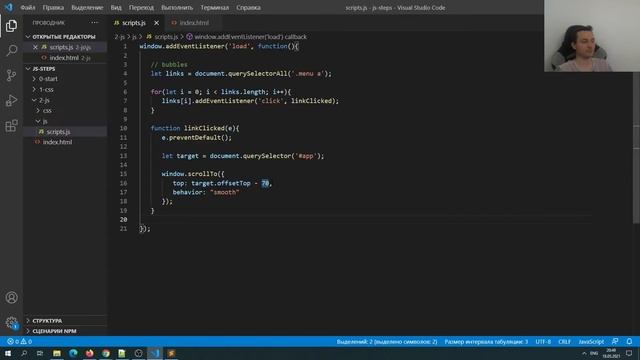Launch Microsoft Edge from the taskbar
Viewport: 640px width, 360px height.
tap(73, 353)
